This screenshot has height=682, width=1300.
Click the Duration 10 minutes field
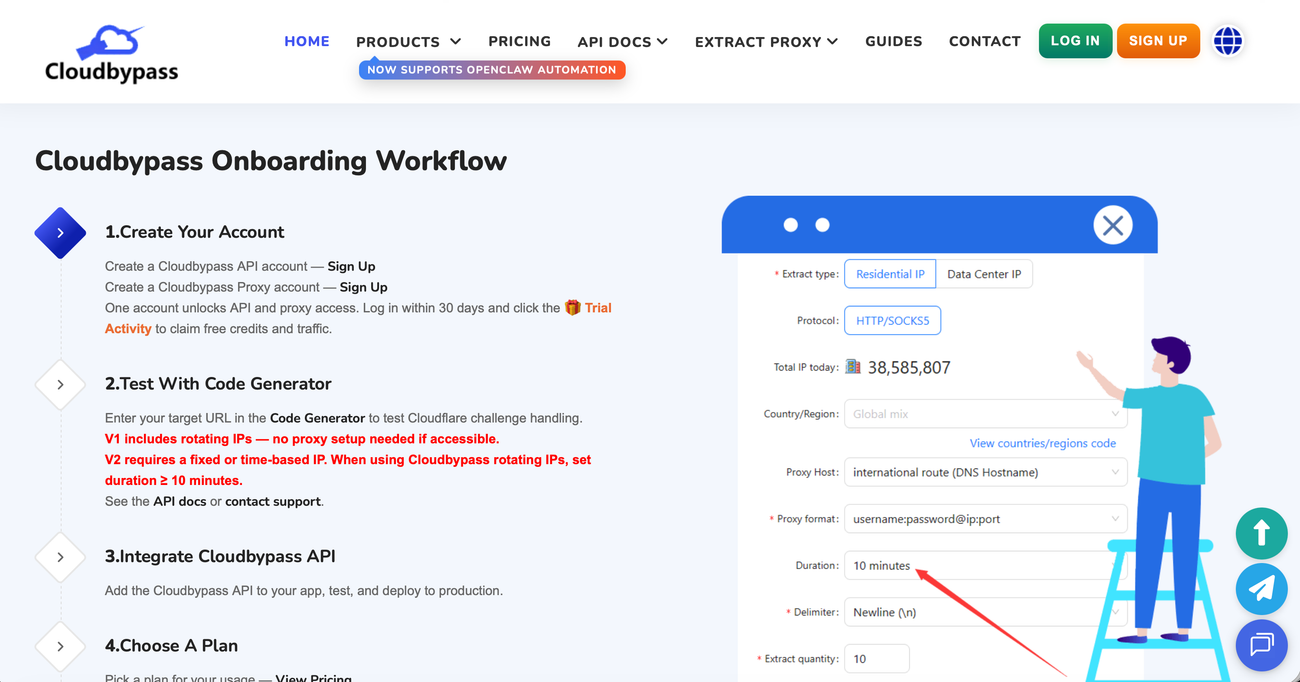(986, 565)
